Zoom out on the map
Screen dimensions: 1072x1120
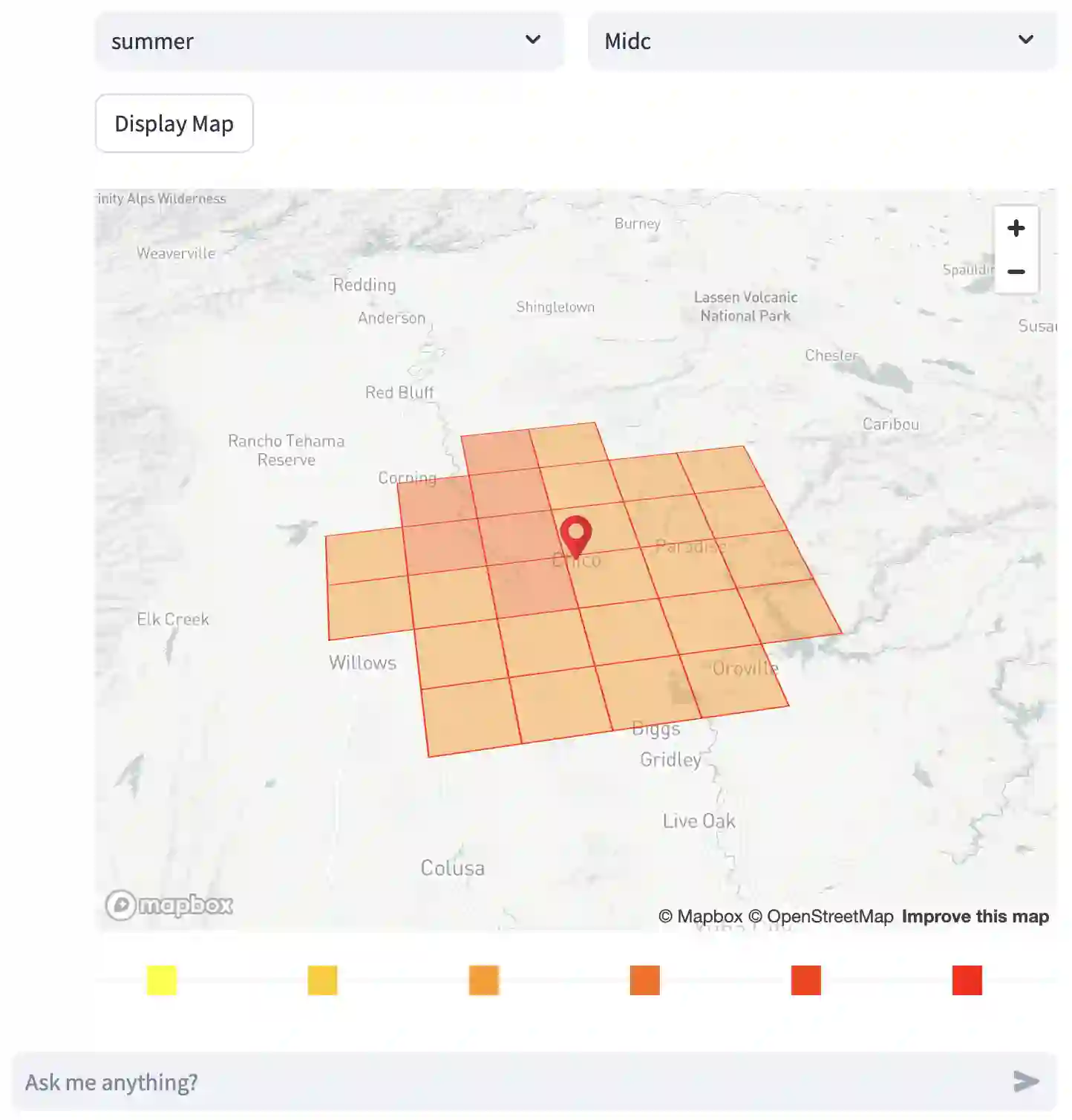pos(1016,272)
